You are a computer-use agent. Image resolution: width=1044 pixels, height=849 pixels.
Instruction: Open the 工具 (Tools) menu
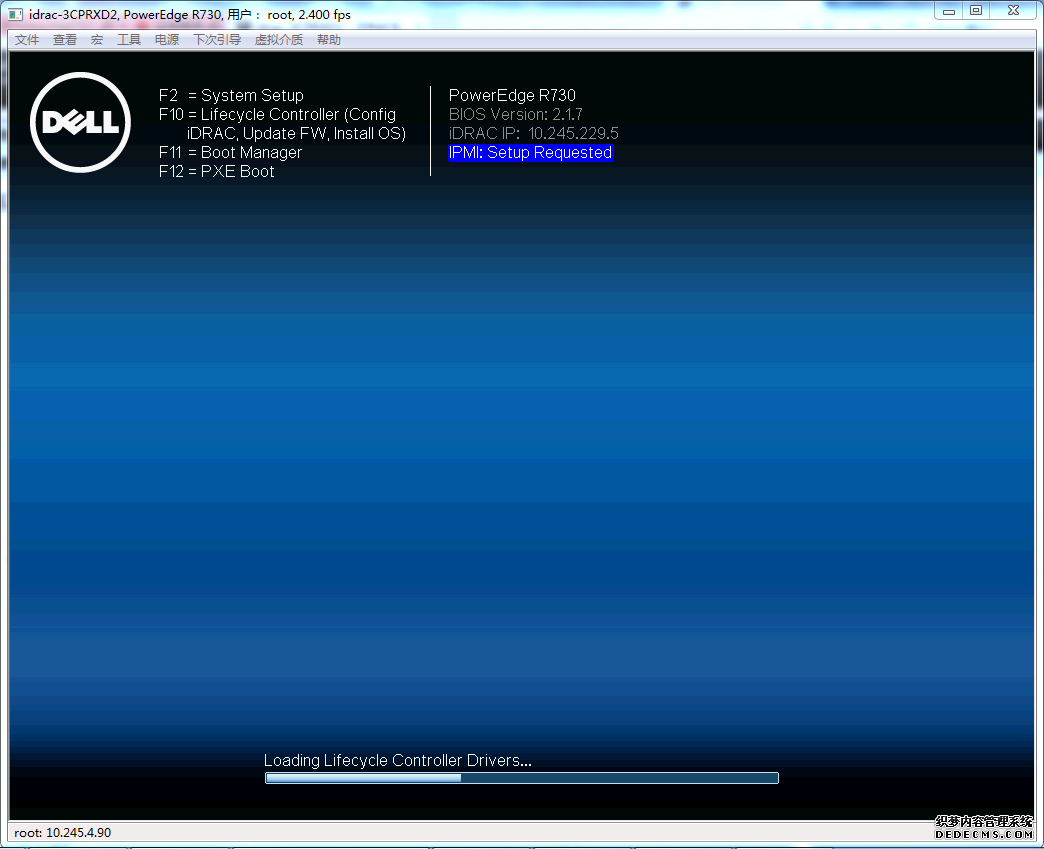click(x=129, y=40)
